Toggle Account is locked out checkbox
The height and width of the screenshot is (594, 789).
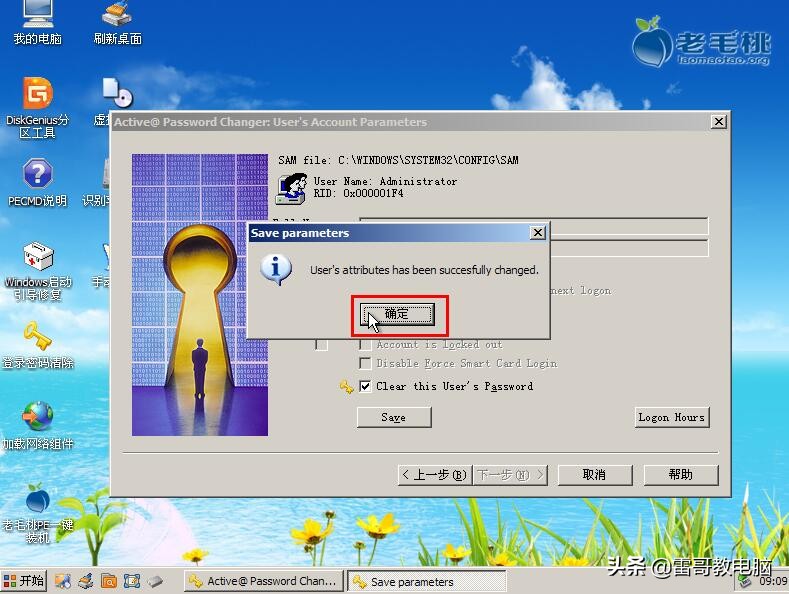click(x=365, y=345)
